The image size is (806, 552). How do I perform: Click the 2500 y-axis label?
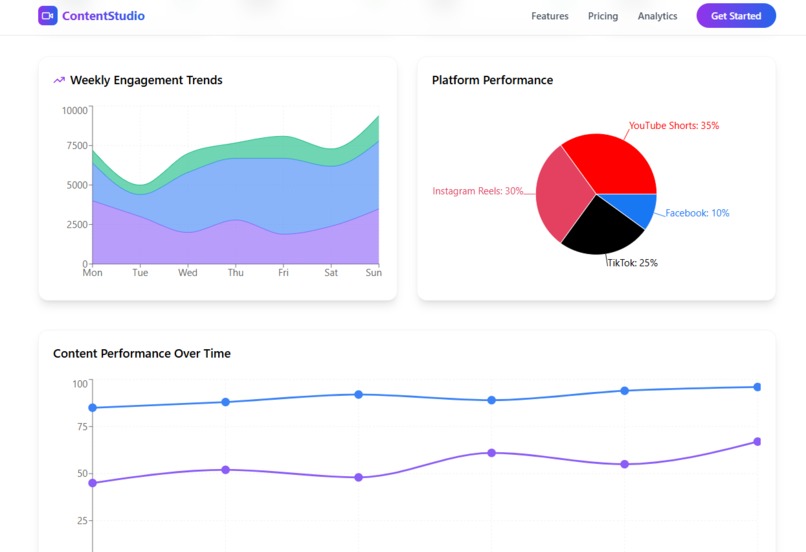(x=77, y=225)
